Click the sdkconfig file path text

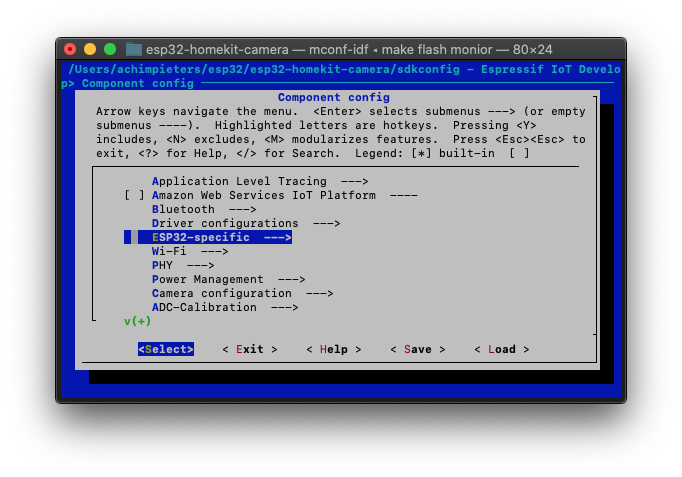pos(264,69)
